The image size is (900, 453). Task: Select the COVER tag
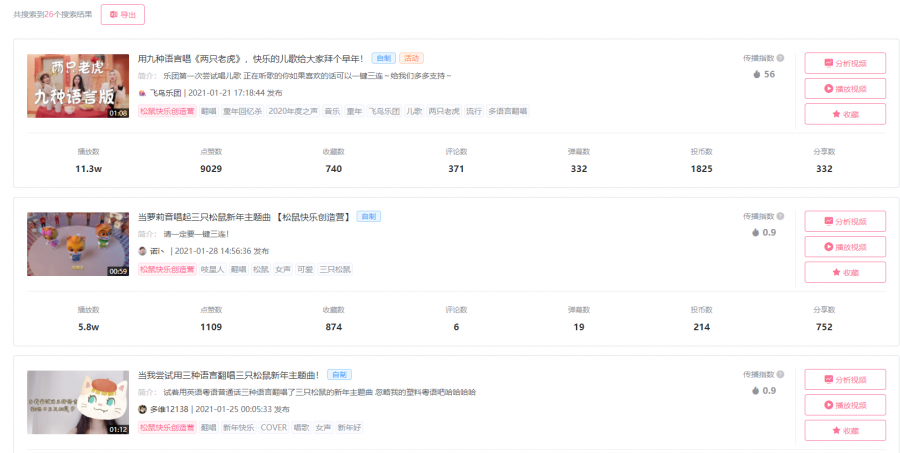coord(274,428)
